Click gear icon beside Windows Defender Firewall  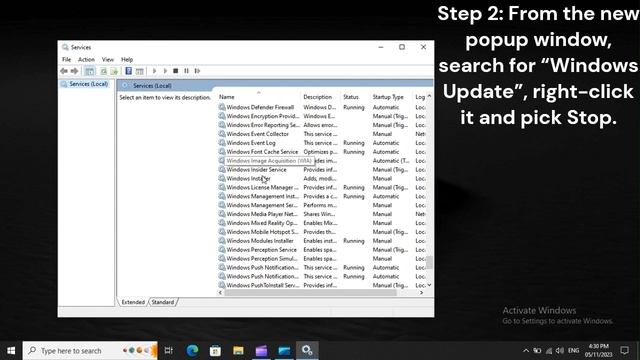pyautogui.click(x=222, y=107)
